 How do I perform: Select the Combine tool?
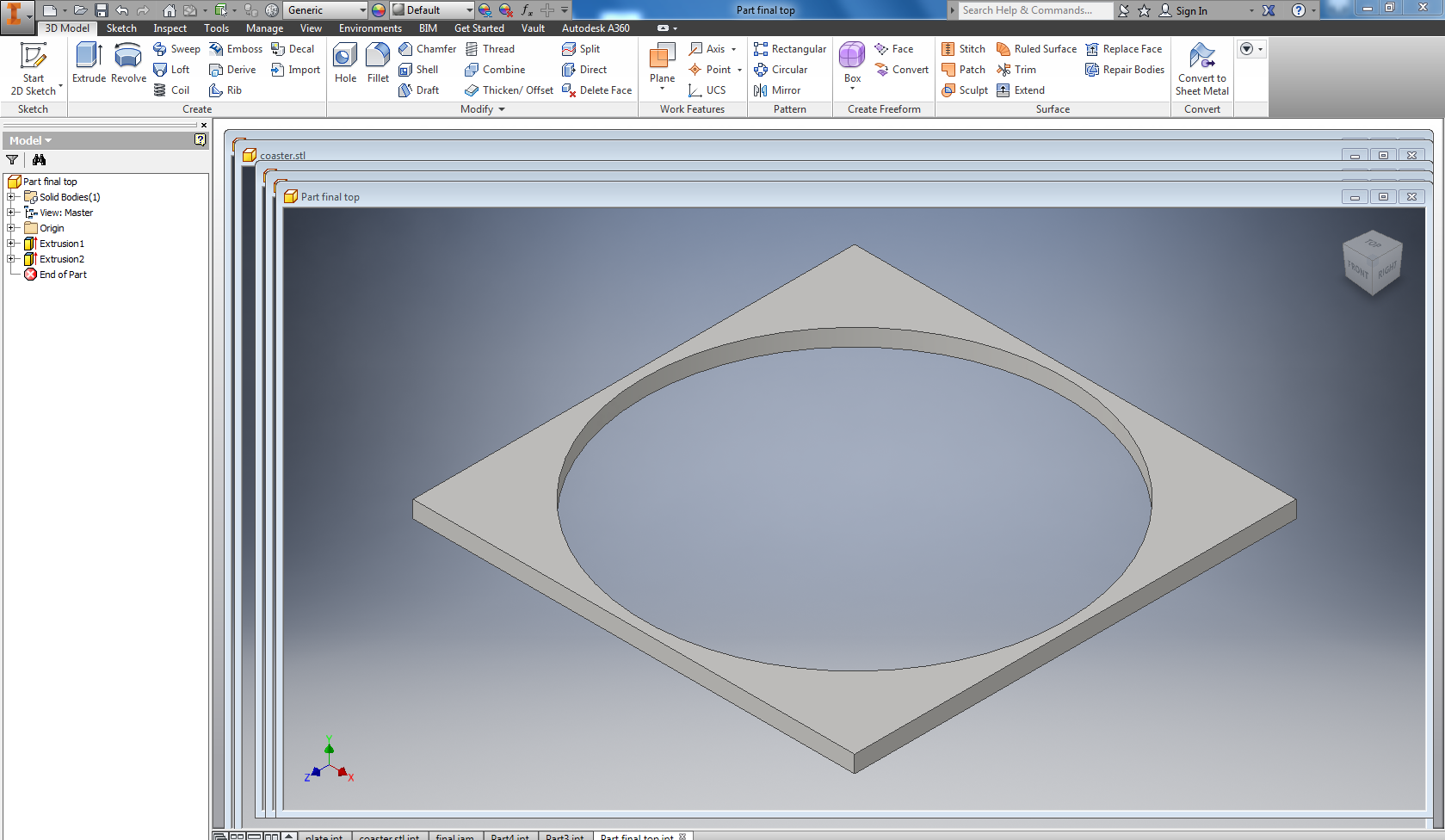click(495, 70)
